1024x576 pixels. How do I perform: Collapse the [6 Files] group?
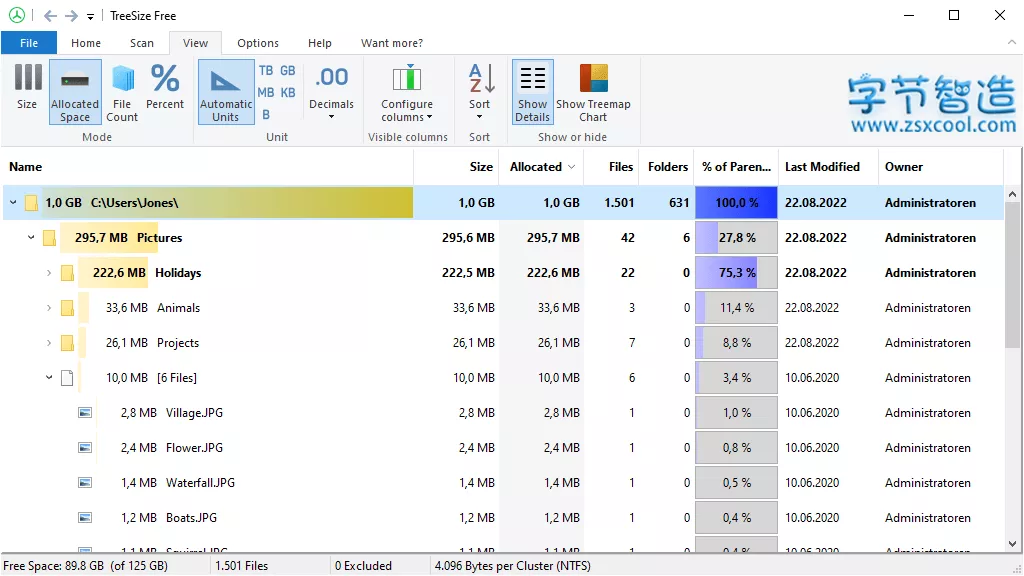coord(49,377)
